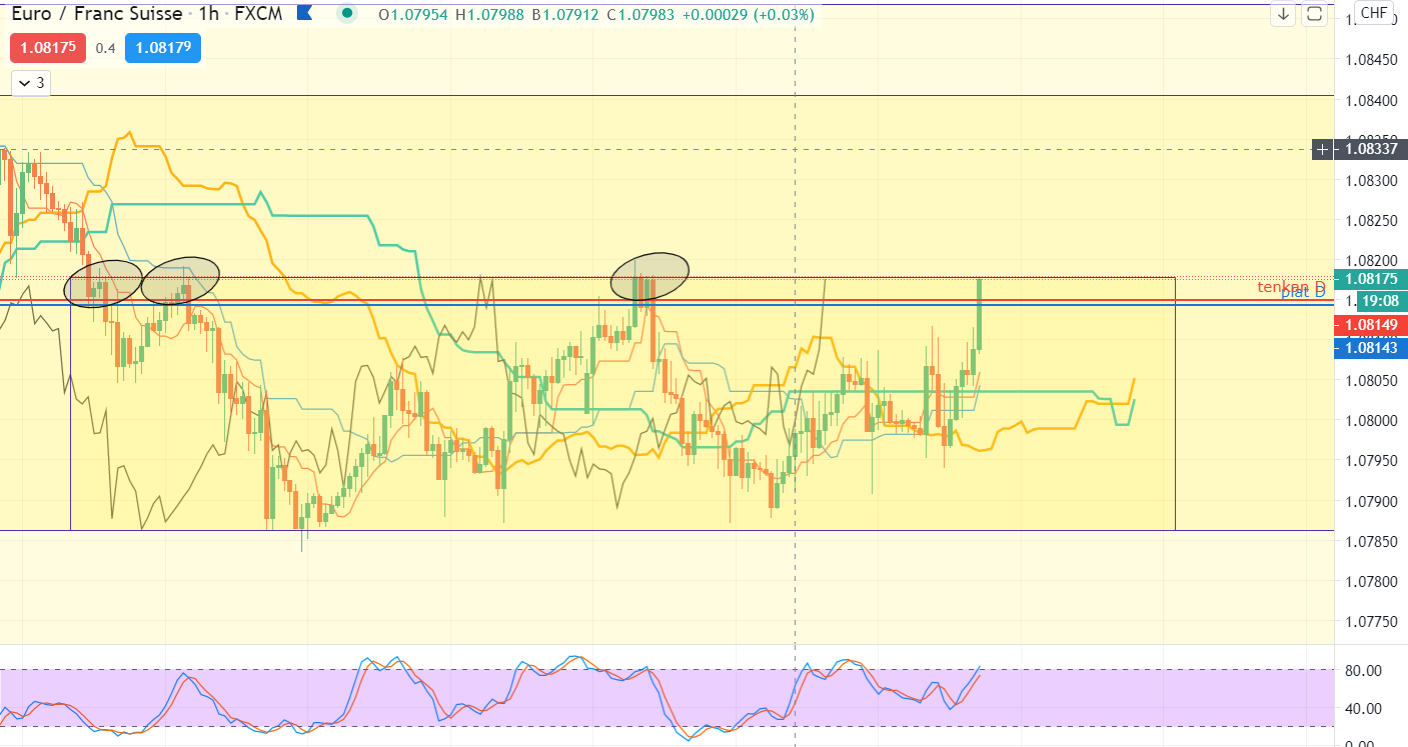Click the 1.08450 tick on the price axis

coord(1372,60)
